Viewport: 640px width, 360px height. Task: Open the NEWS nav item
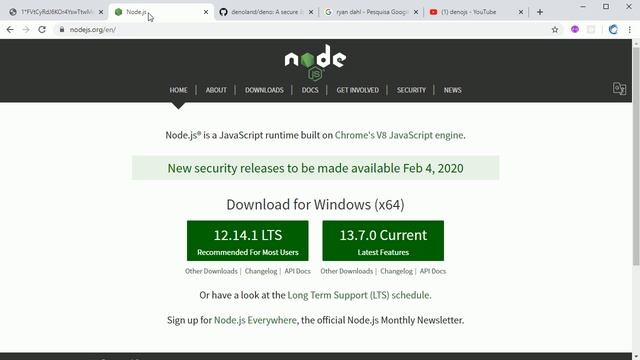coord(453,90)
